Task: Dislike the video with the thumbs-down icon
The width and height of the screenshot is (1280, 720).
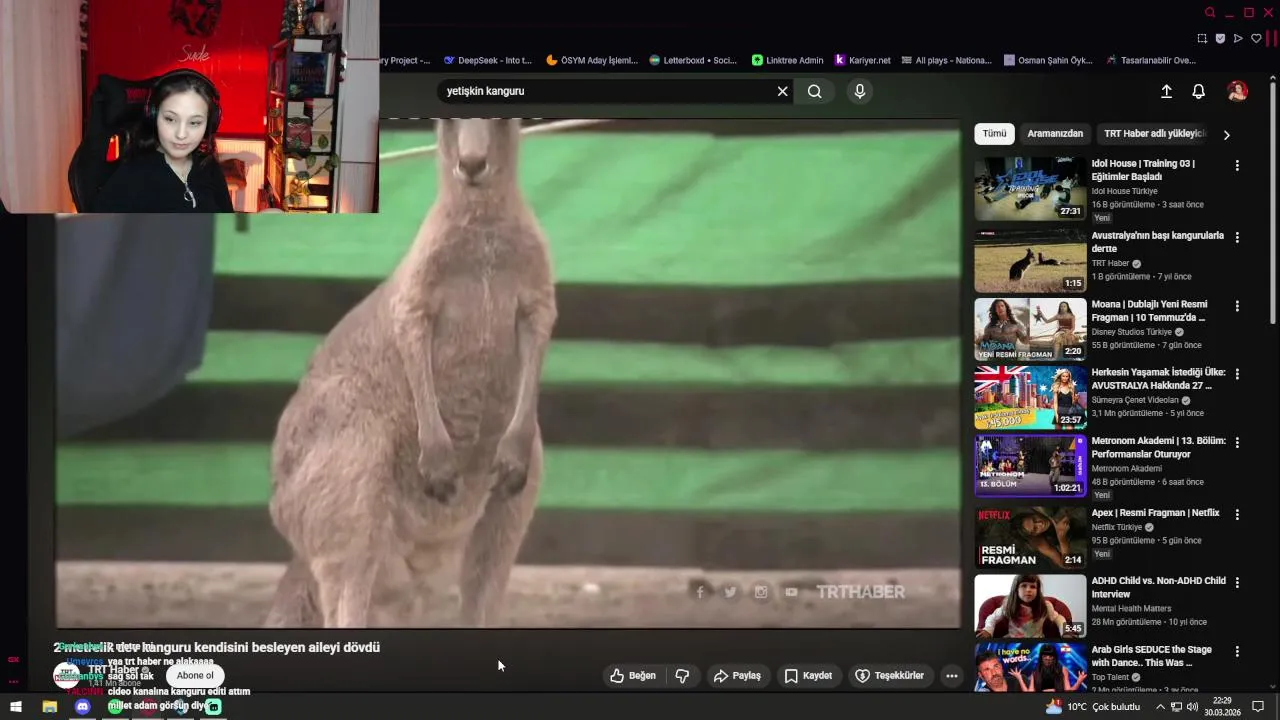Action: [682, 676]
